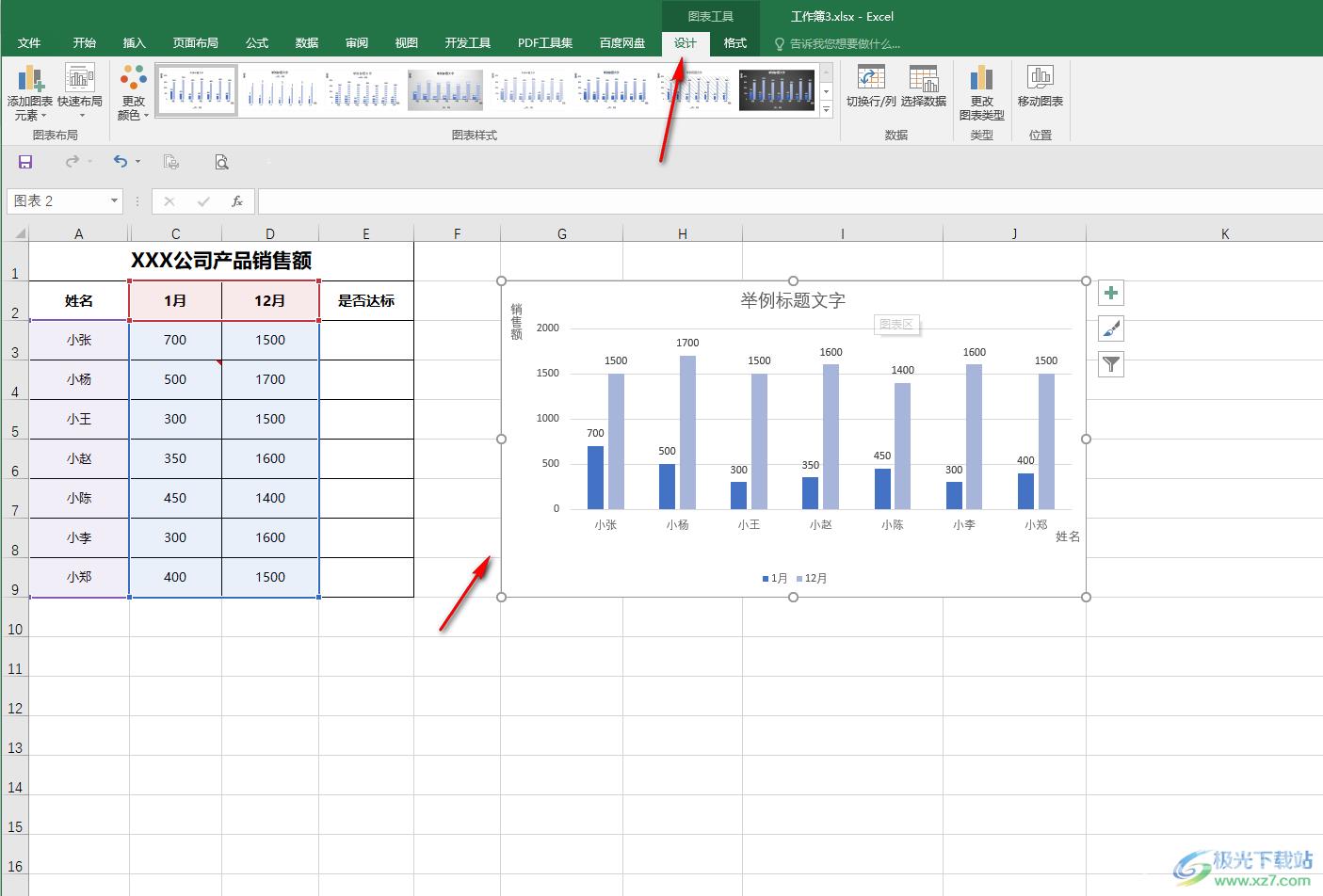Open the Add Chart Element menu
The width and height of the screenshot is (1323, 896).
click(30, 93)
